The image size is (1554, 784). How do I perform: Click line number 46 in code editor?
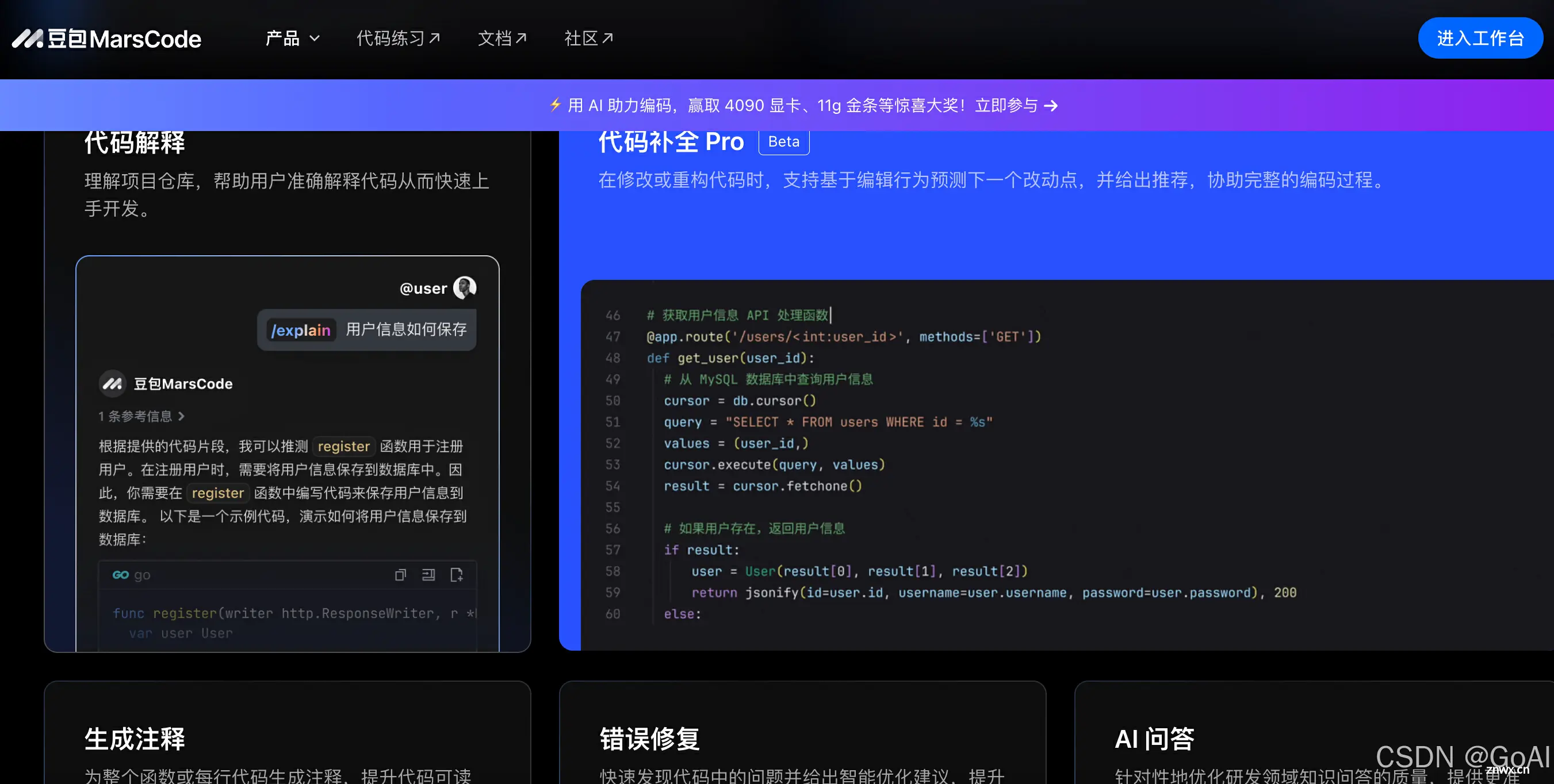point(613,316)
